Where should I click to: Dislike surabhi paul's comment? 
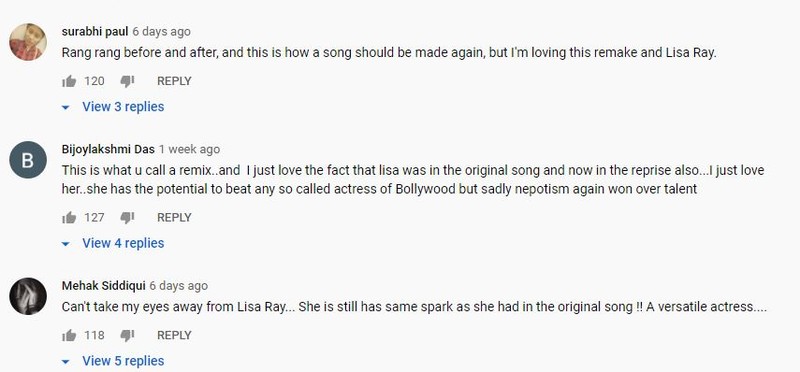click(x=127, y=81)
